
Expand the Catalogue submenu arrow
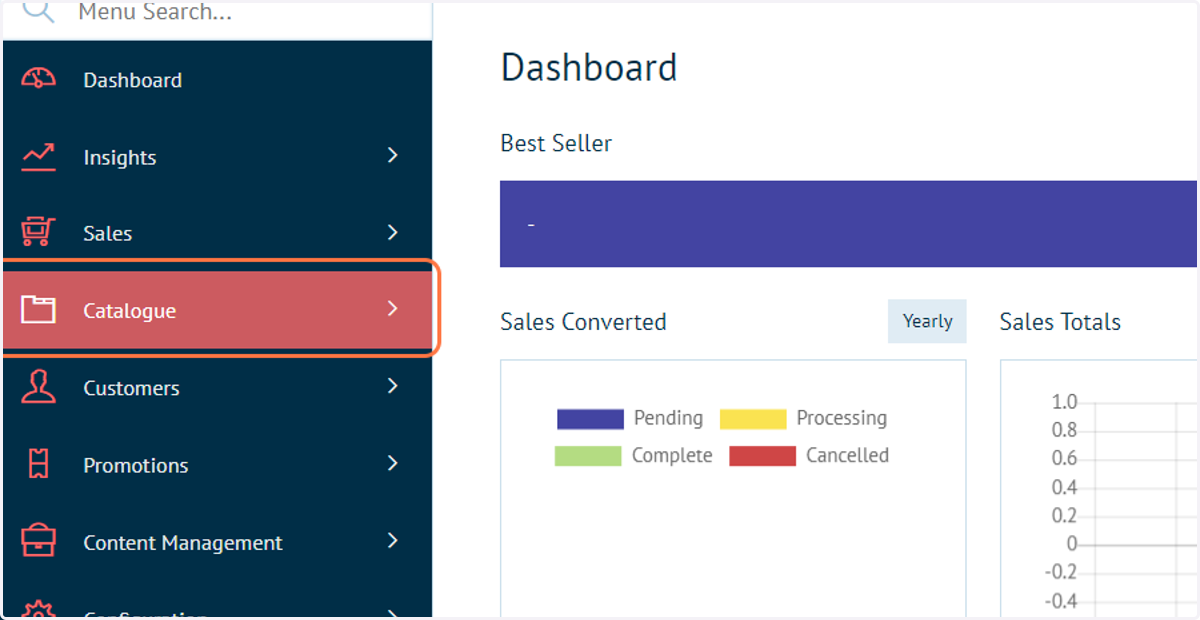[x=393, y=309]
